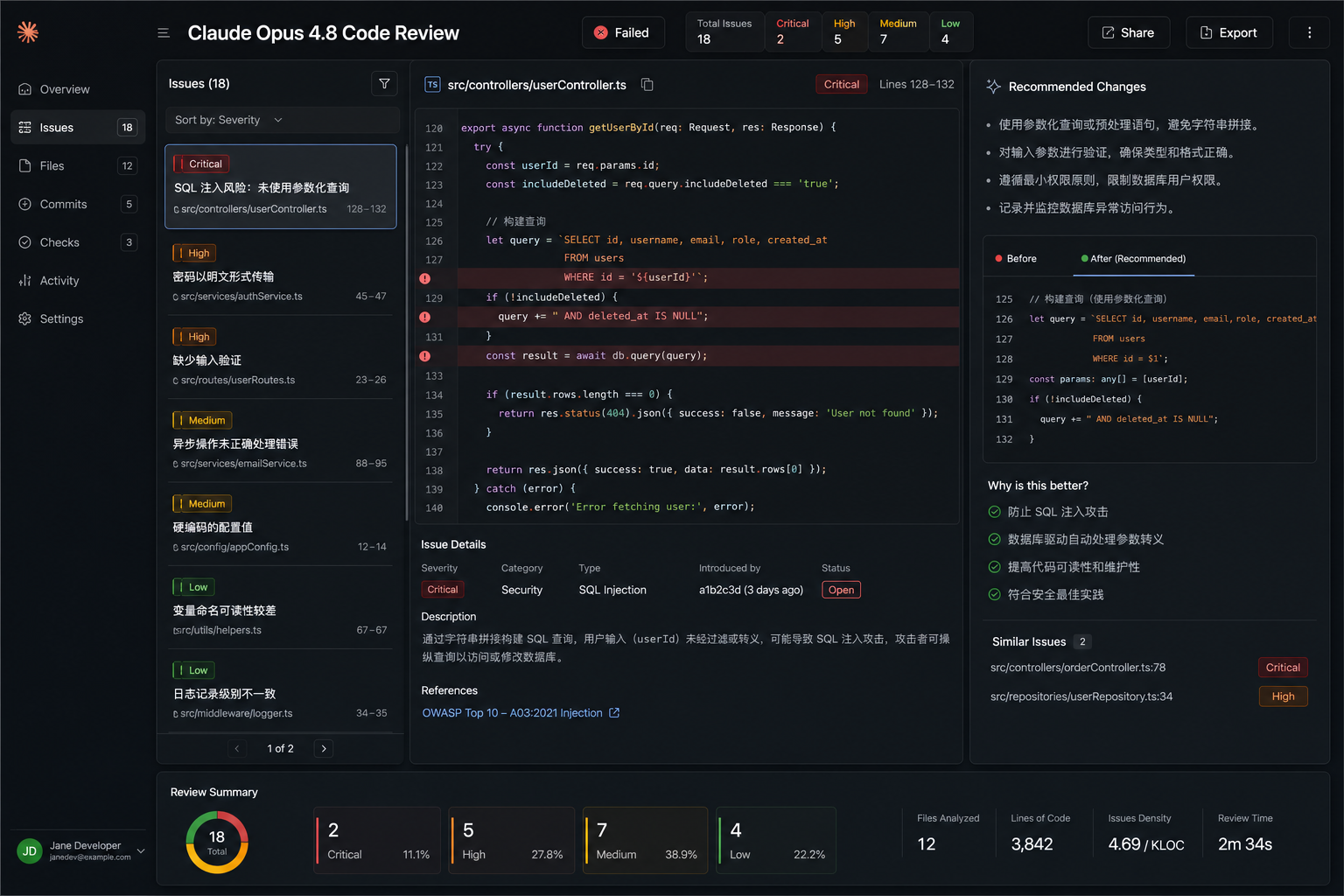Go to previous issues page arrow
The image size is (1344, 896).
[237, 748]
